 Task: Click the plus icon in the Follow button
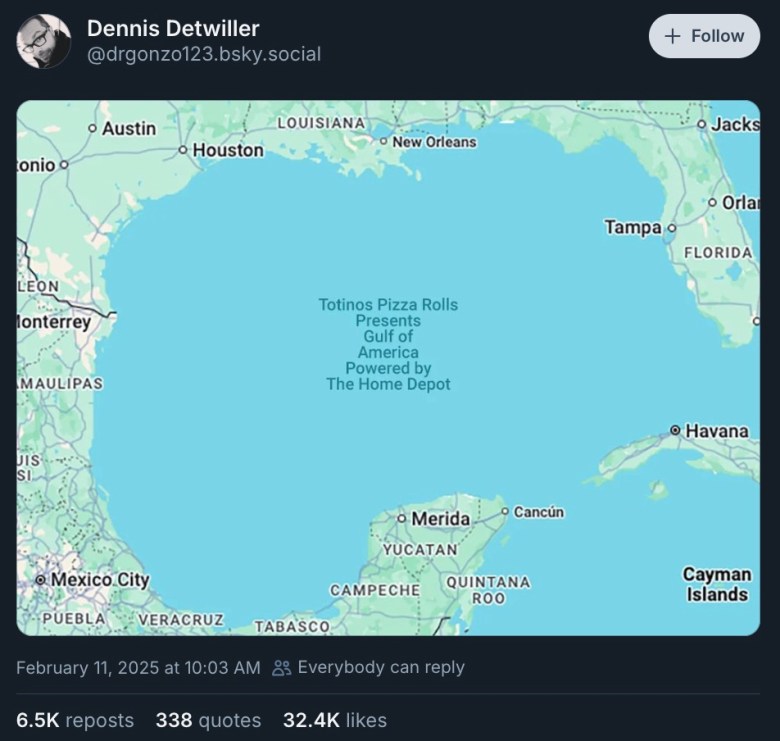(672, 36)
